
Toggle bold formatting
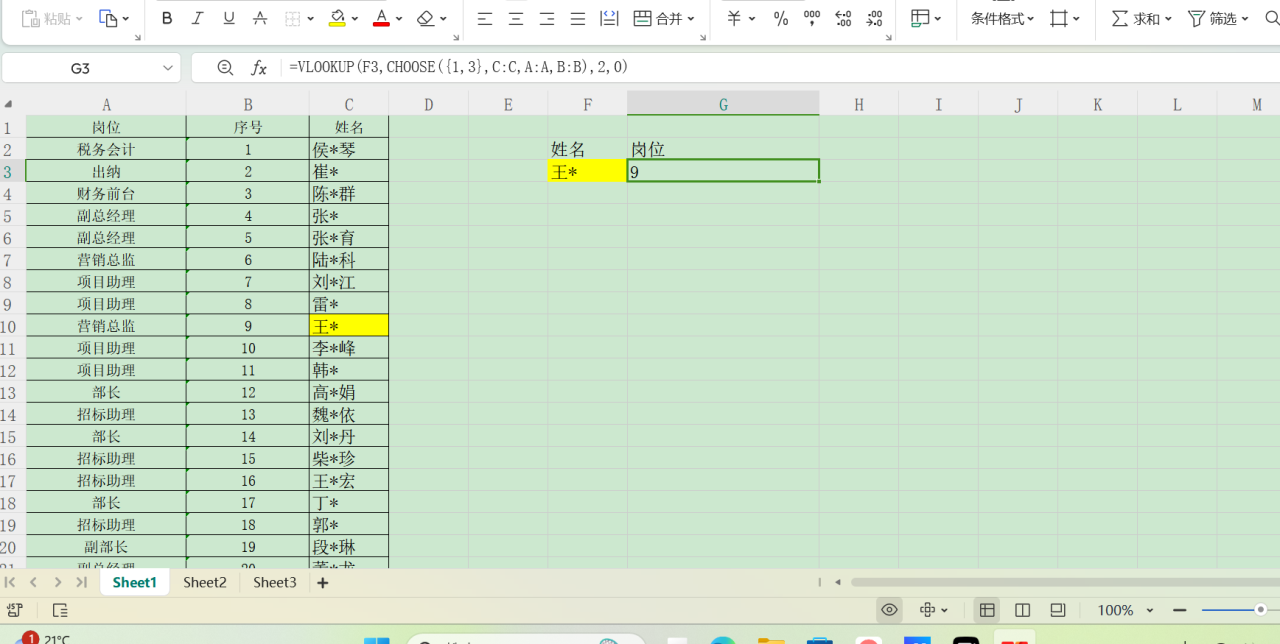coord(167,18)
